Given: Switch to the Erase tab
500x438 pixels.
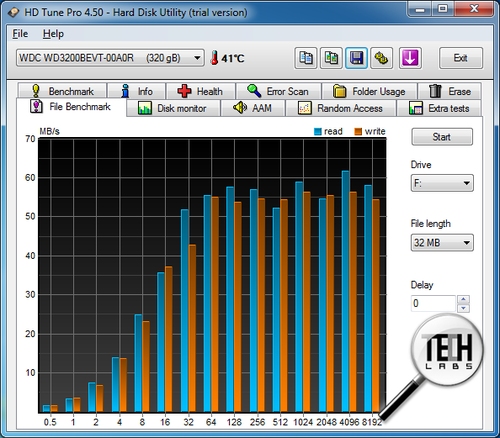Looking at the screenshot, I should click(x=450, y=91).
